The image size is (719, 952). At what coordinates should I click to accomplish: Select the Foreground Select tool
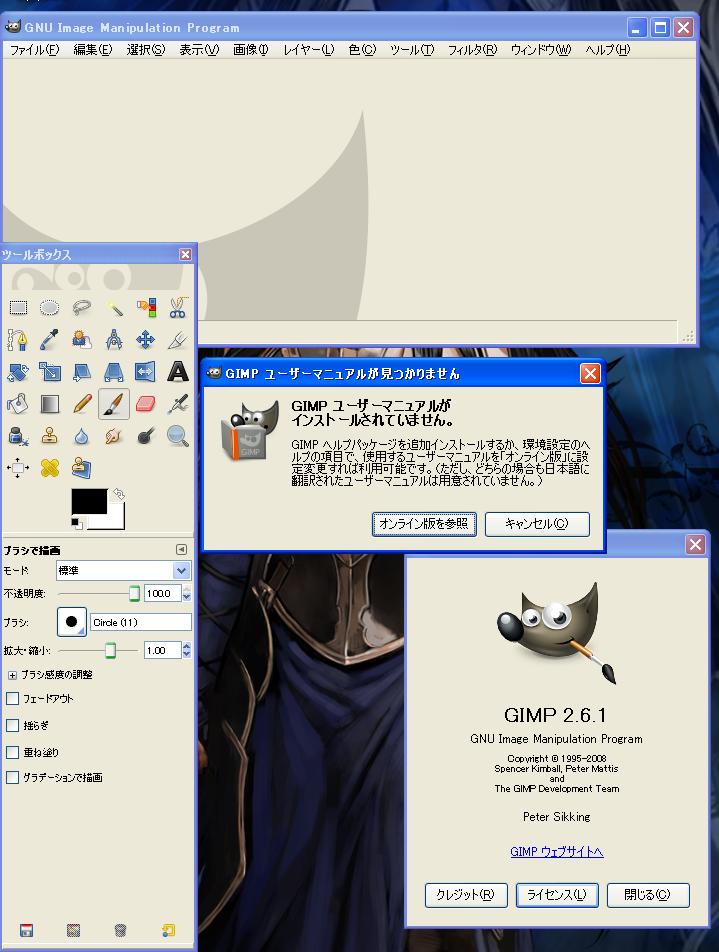(x=82, y=340)
